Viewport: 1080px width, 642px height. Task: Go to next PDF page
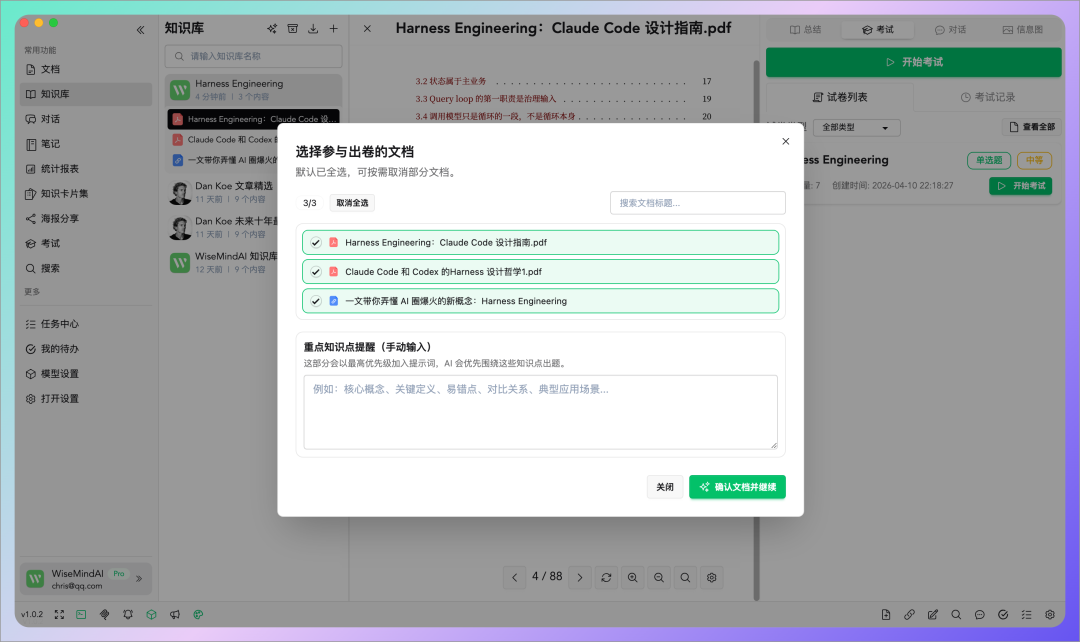click(580, 577)
